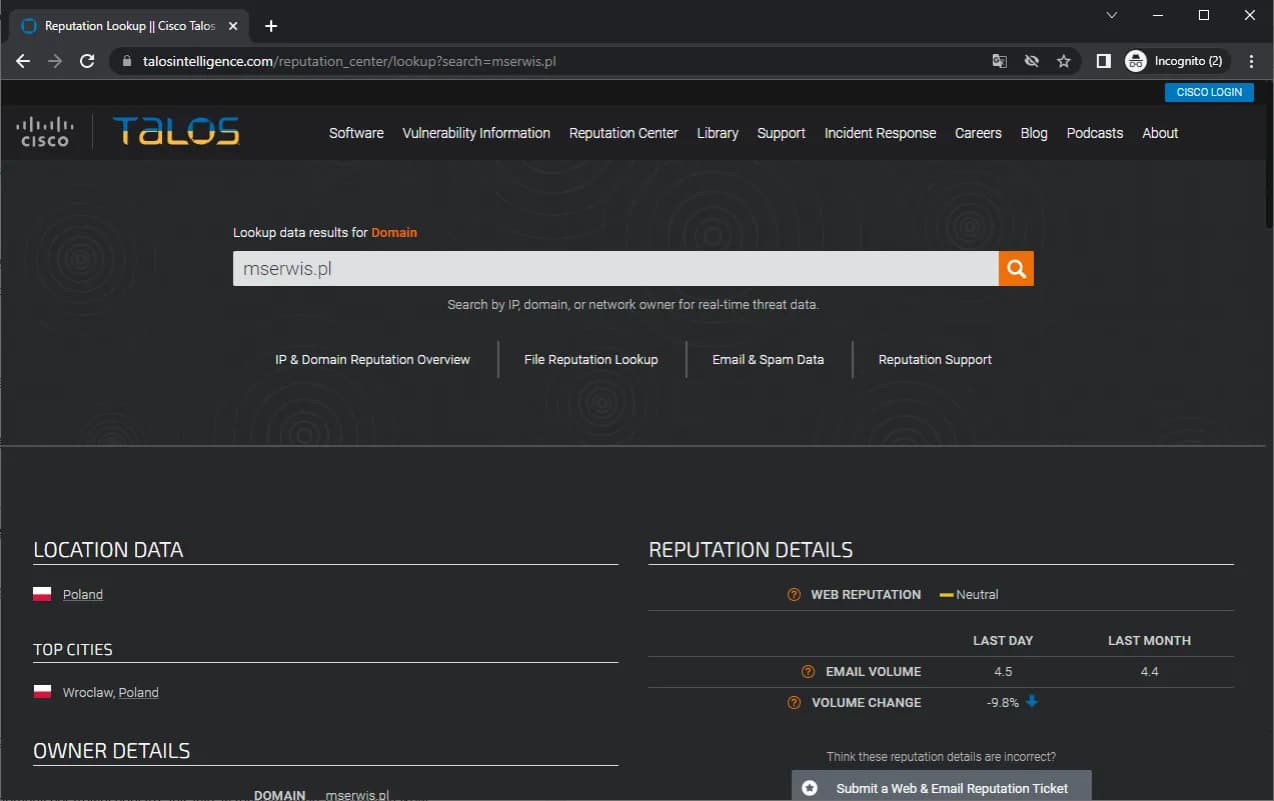Click the CISCO LOGIN button
Viewport: 1274px width, 801px height.
[1208, 92]
